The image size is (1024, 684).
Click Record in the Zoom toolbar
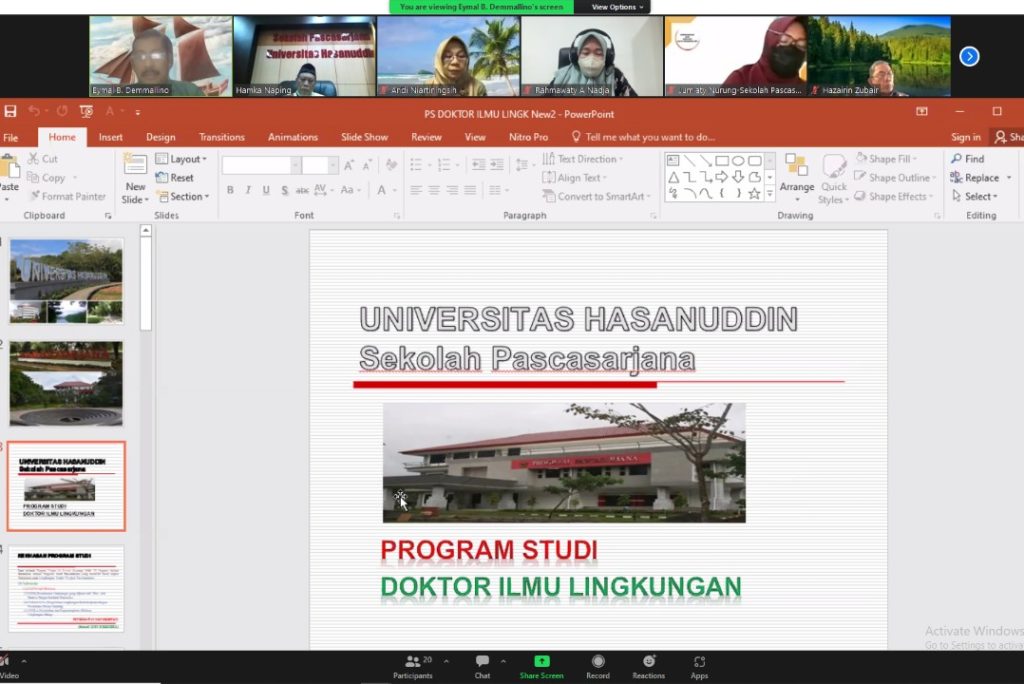click(597, 665)
